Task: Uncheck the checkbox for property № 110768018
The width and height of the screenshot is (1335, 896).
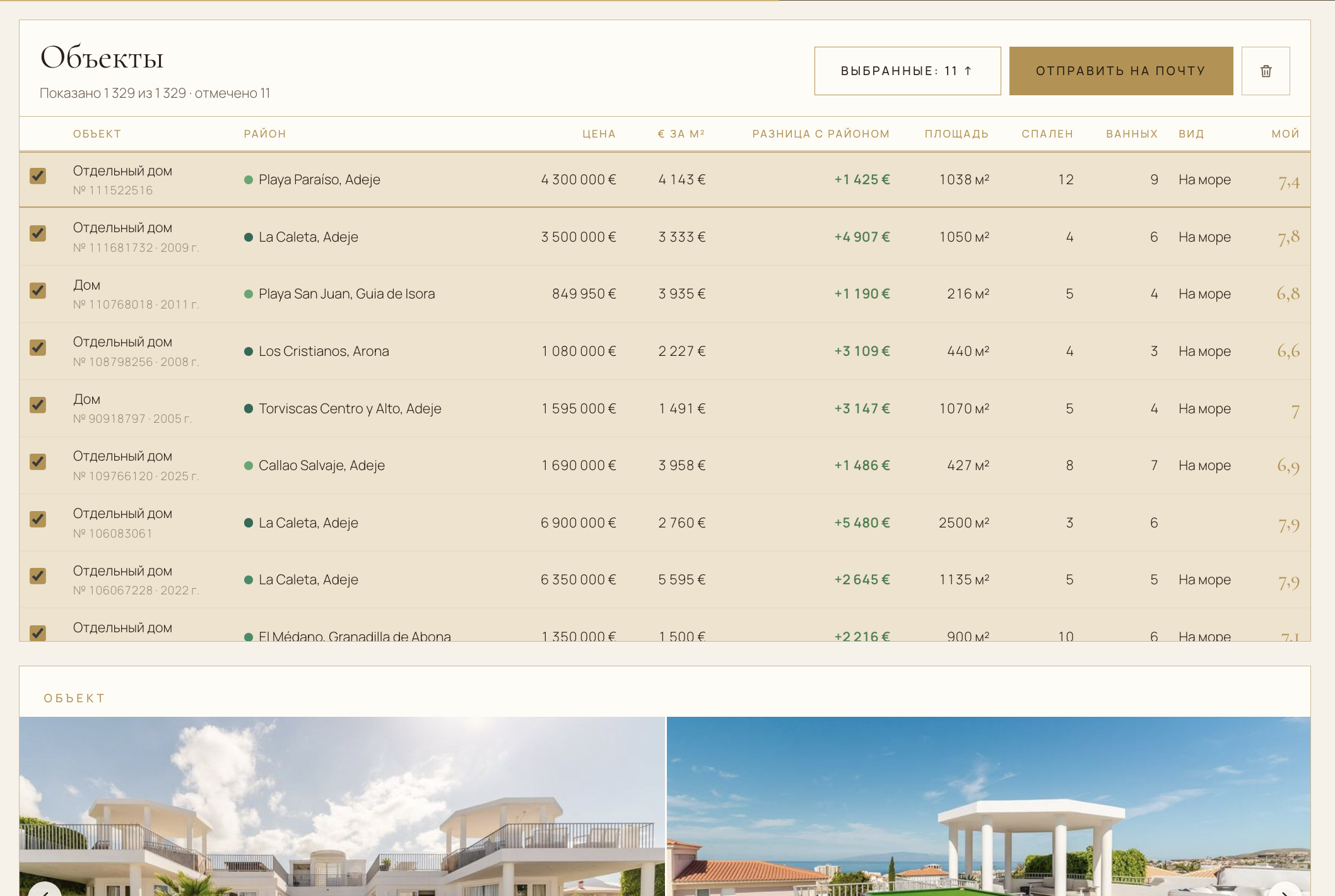Action: 38,291
